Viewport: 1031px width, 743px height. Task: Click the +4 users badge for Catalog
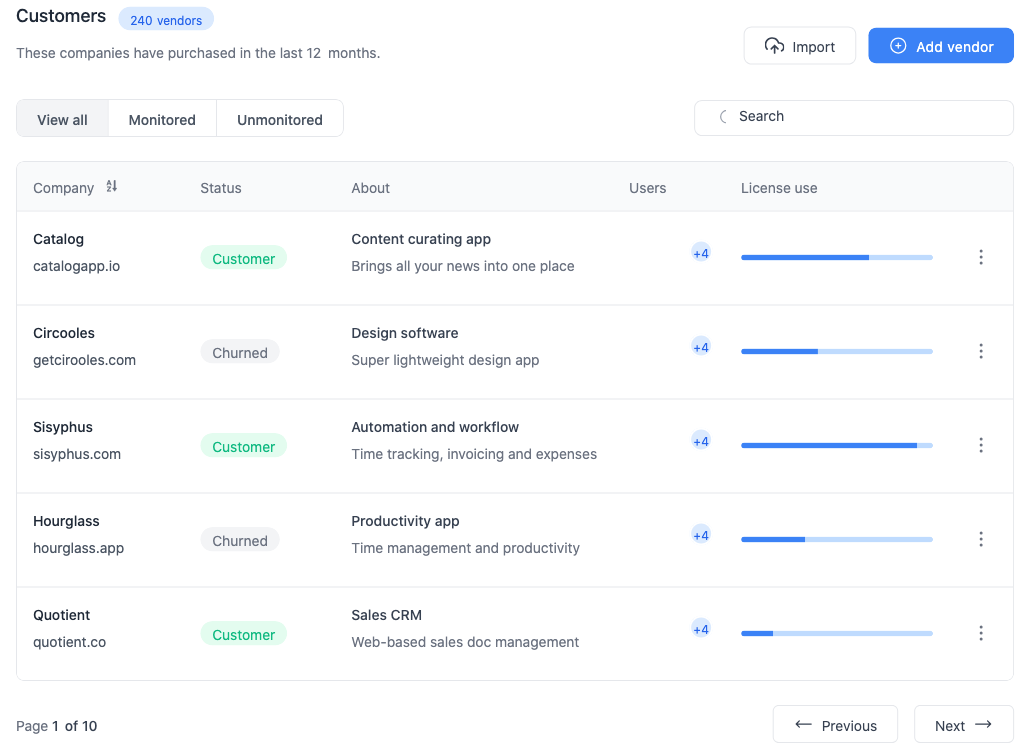701,253
